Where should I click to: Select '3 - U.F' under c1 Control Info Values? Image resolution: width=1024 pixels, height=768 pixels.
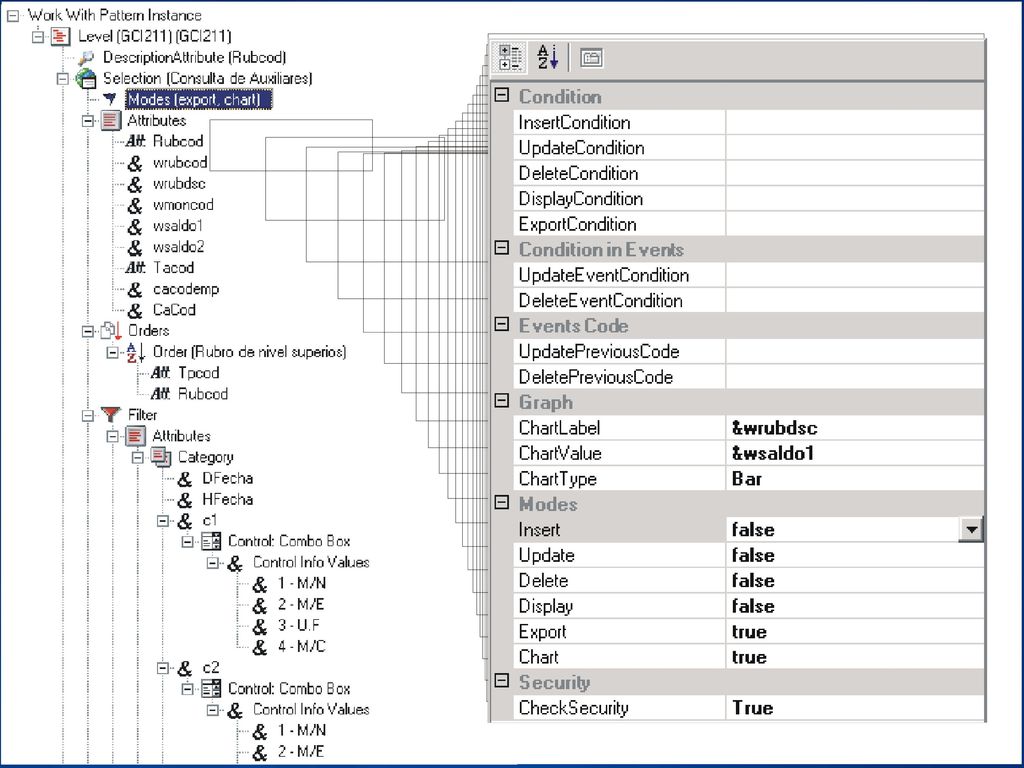click(298, 625)
